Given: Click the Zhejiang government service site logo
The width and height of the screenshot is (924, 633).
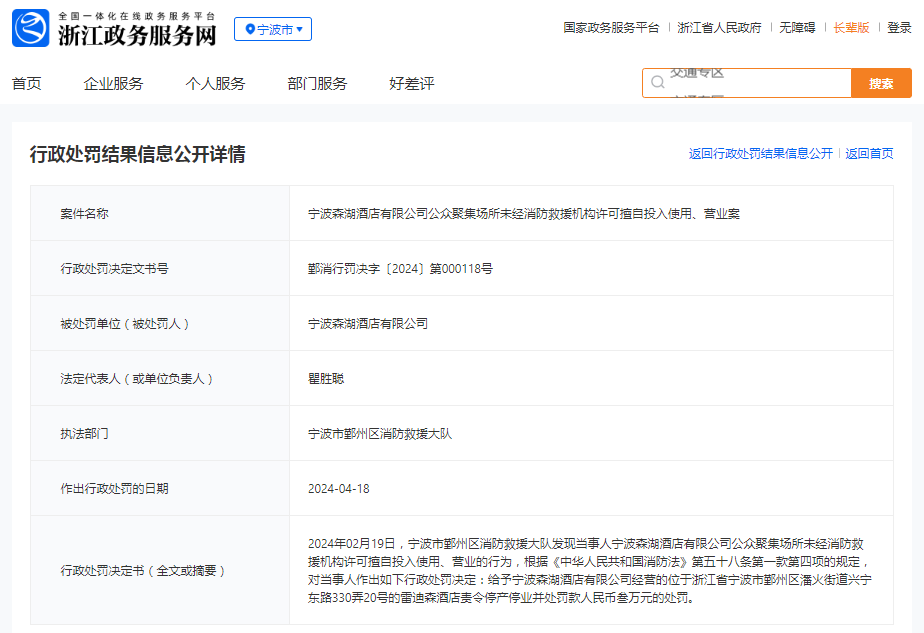Looking at the screenshot, I should pos(31,28).
